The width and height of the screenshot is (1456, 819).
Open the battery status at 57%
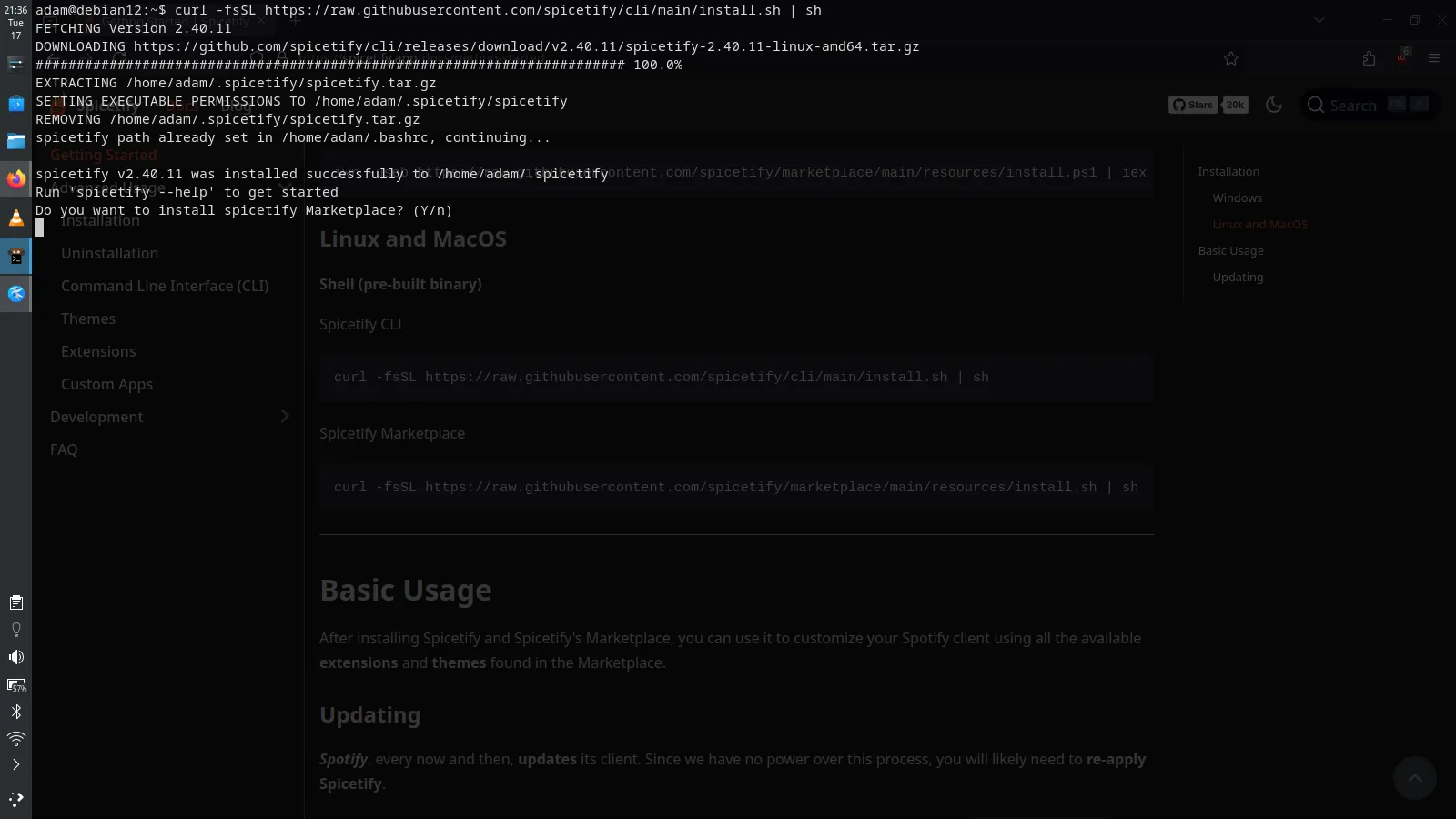pyautogui.click(x=15, y=684)
